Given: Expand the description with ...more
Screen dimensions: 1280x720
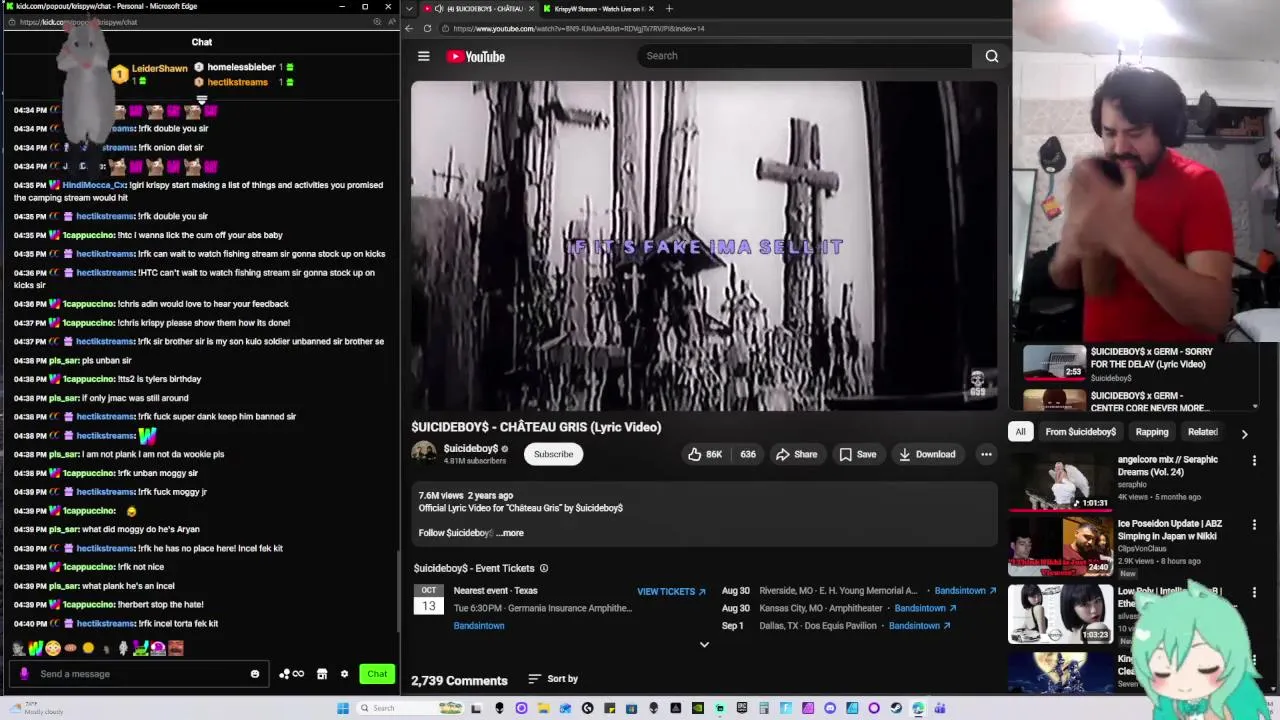Looking at the screenshot, I should (x=510, y=533).
